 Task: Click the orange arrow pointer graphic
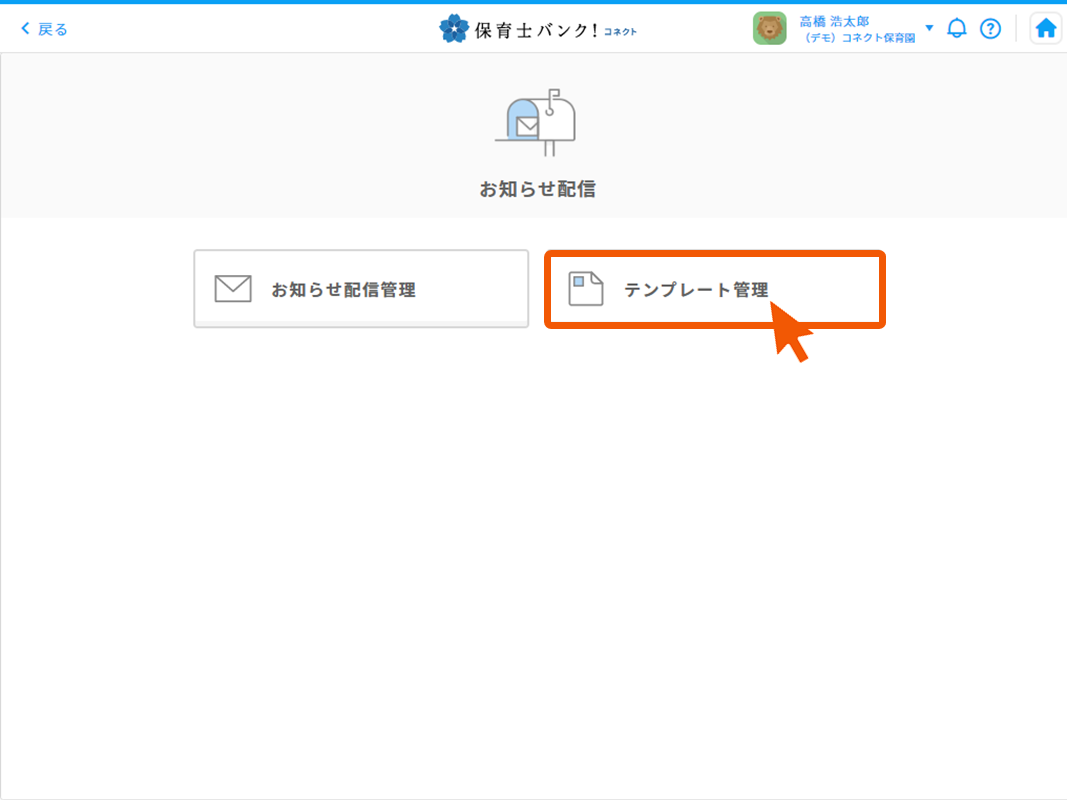790,333
